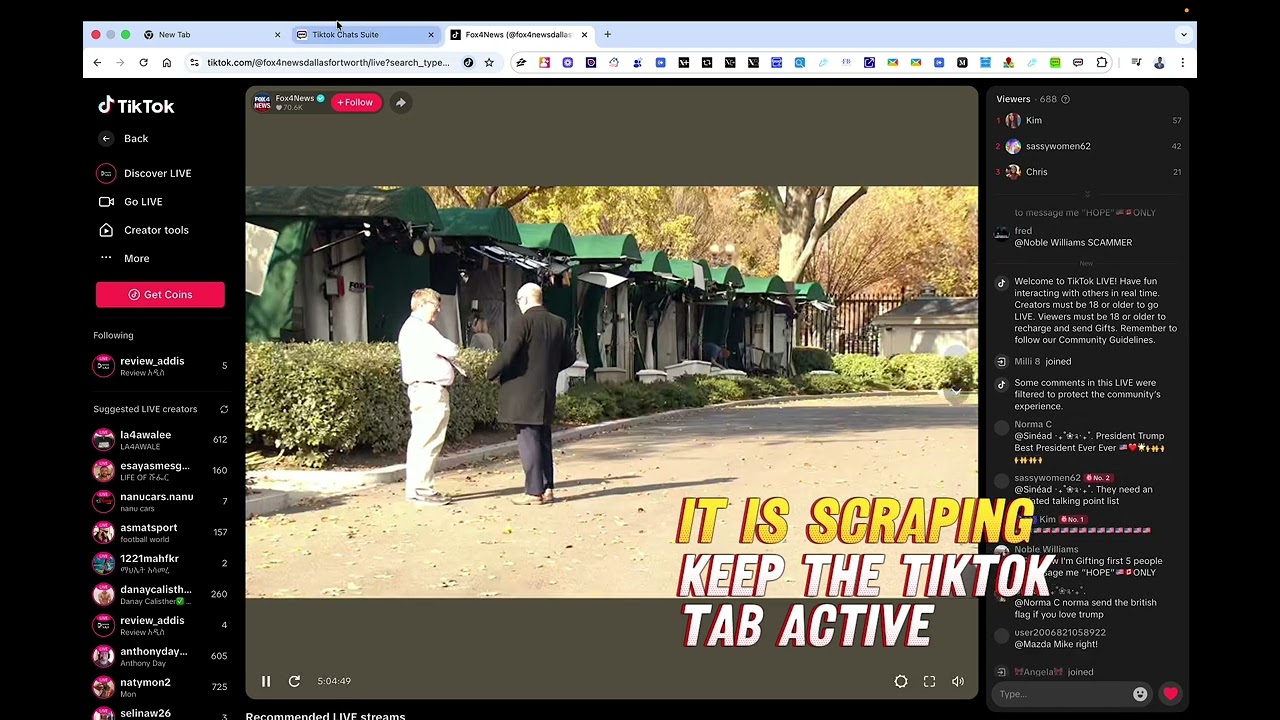Open the emoji picker in chat
The height and width of the screenshot is (720, 1280).
point(1140,694)
